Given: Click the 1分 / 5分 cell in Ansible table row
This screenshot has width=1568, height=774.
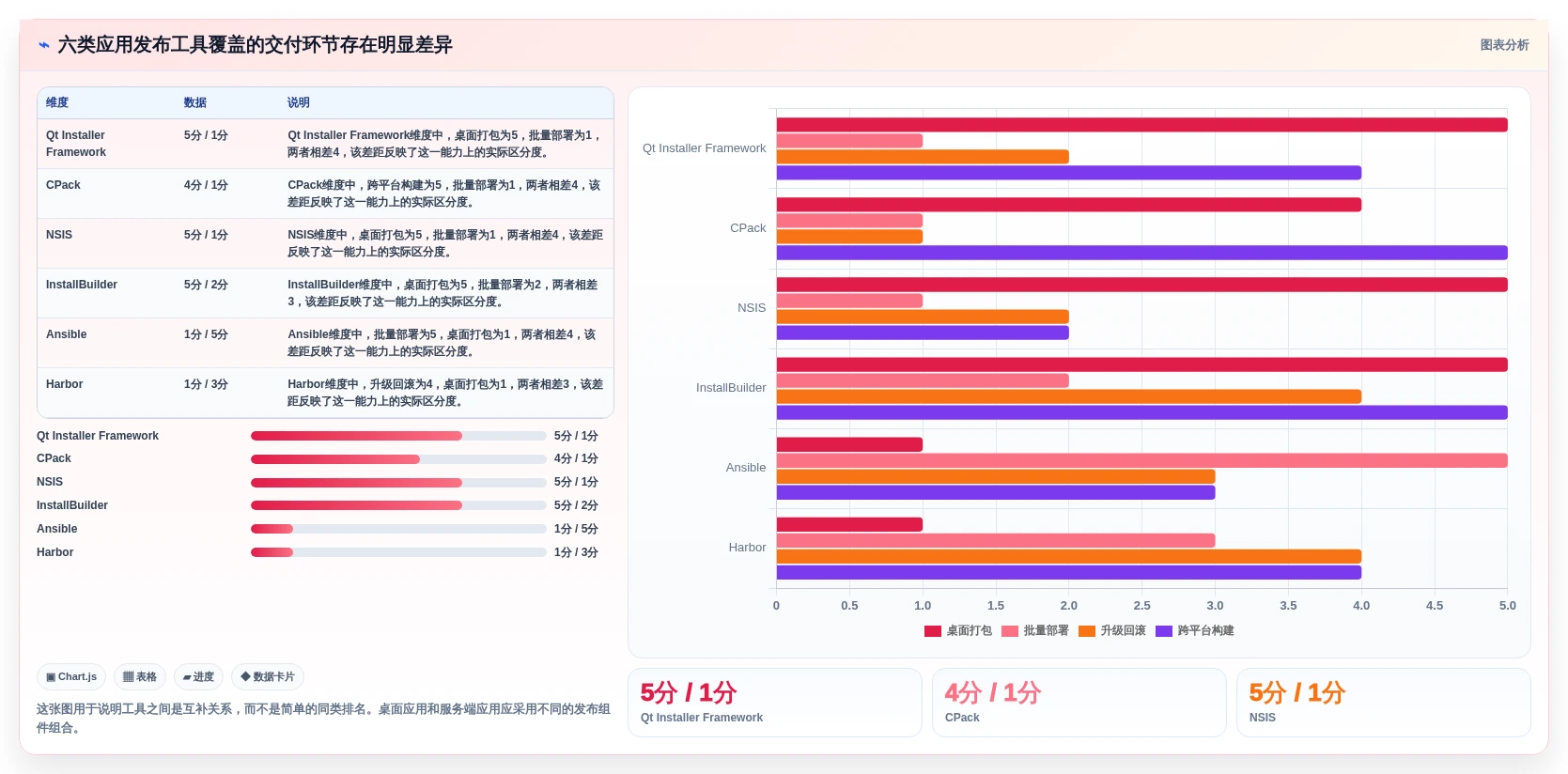Looking at the screenshot, I should [206, 334].
